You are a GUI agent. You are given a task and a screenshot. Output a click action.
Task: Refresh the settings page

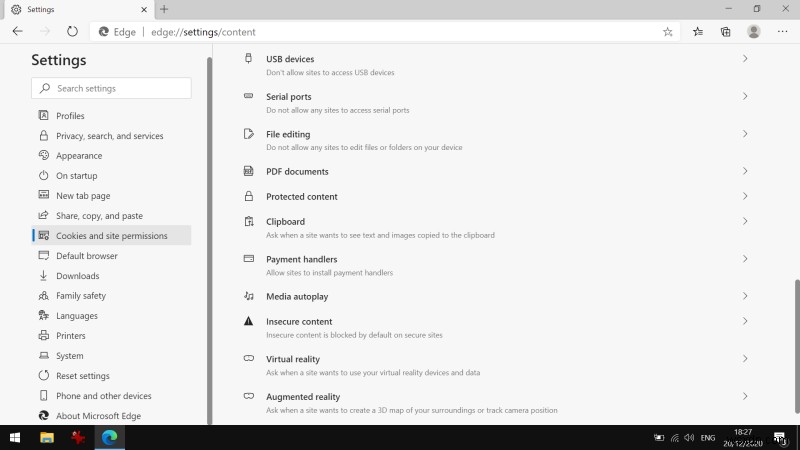(72, 32)
